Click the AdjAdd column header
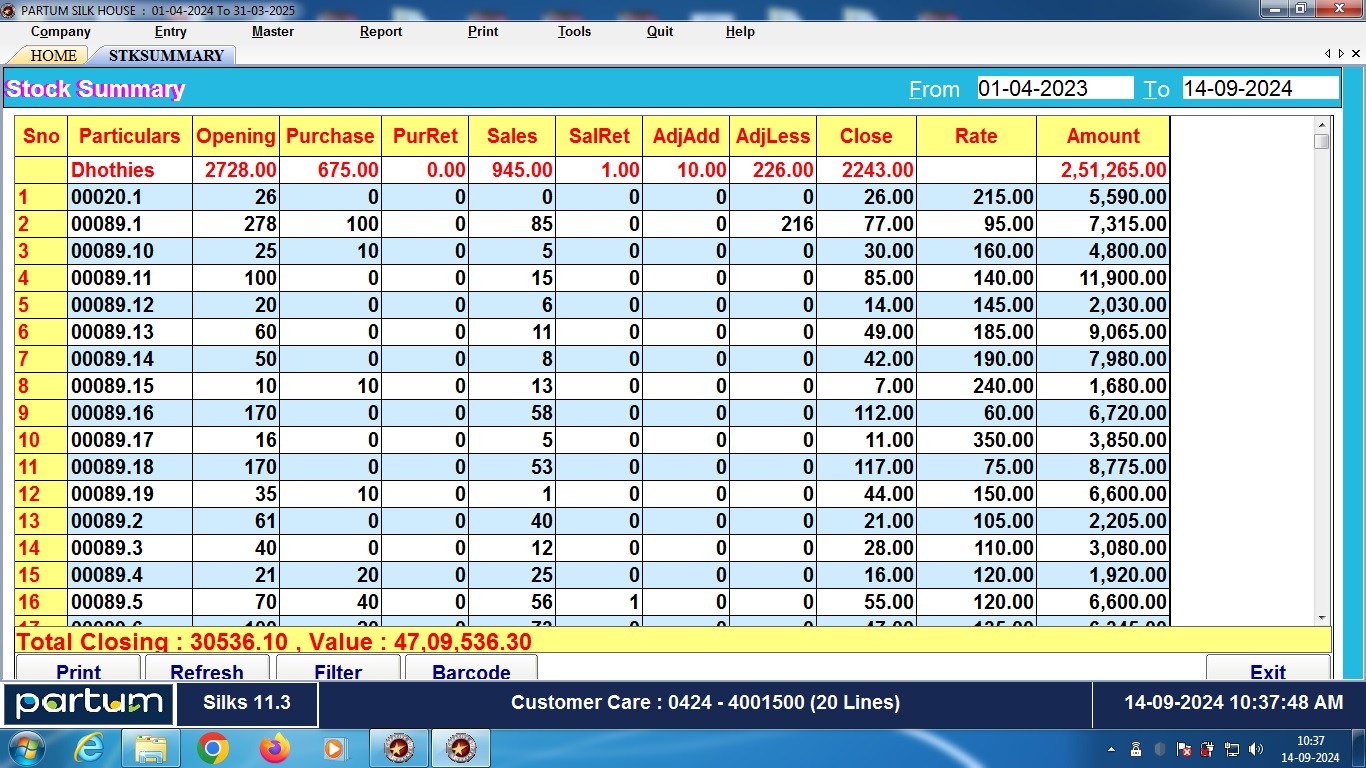1366x768 pixels. coord(686,136)
